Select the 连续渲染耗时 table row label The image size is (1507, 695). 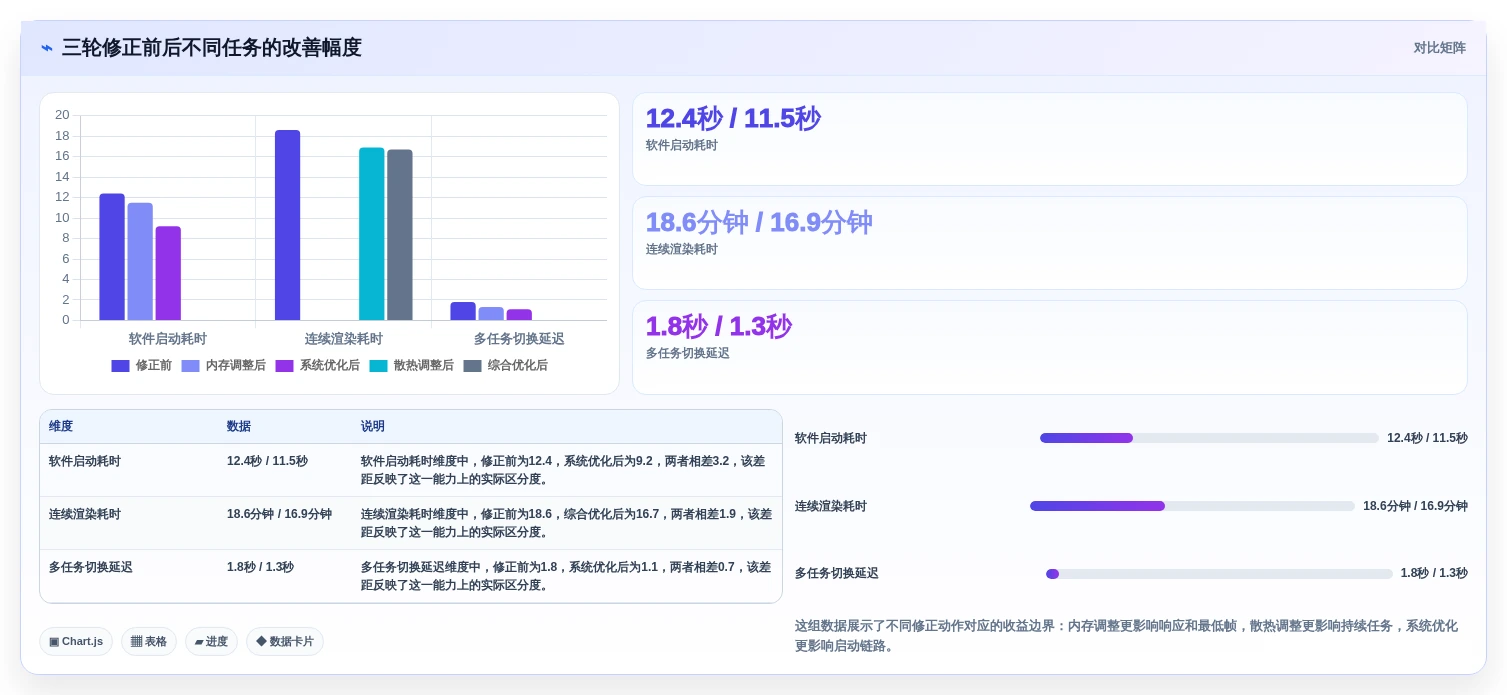pyautogui.click(x=85, y=514)
